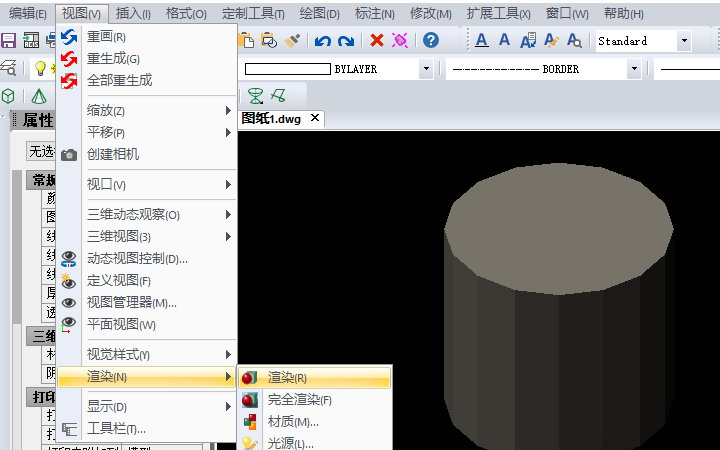This screenshot has height=450, width=720.
Task: Click the red X delete icon
Action: 377,40
